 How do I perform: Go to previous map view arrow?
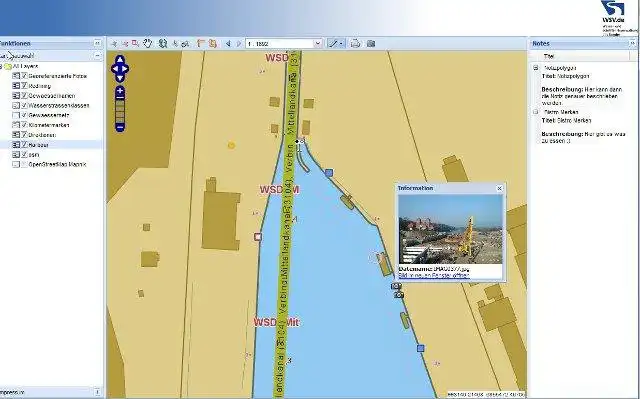pos(228,44)
